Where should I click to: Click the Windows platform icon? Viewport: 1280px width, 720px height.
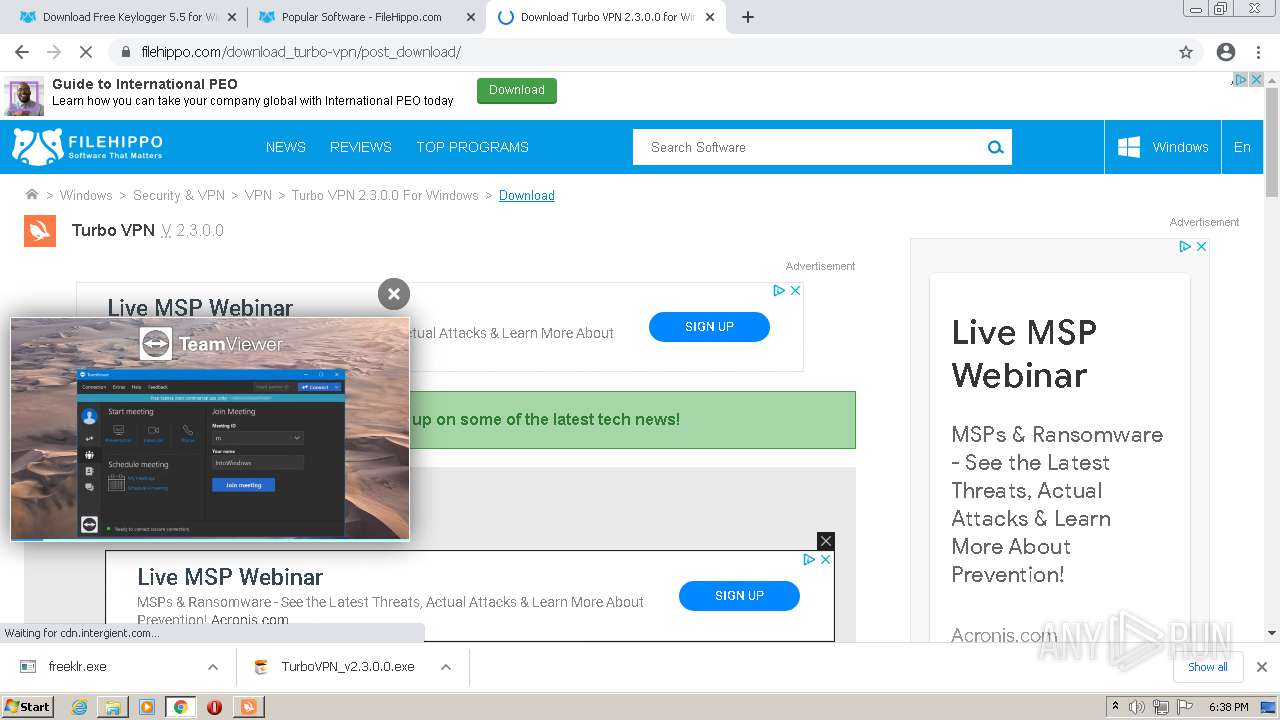(1129, 147)
